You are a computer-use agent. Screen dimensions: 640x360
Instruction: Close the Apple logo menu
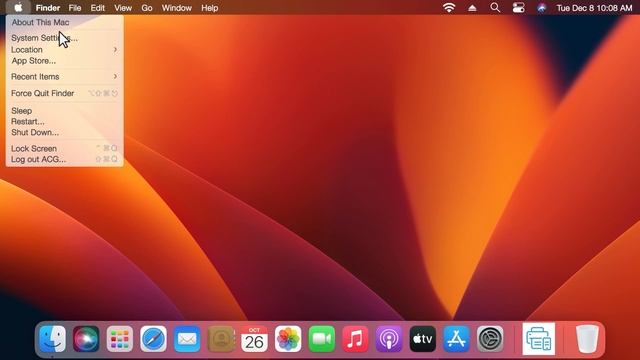click(x=18, y=7)
